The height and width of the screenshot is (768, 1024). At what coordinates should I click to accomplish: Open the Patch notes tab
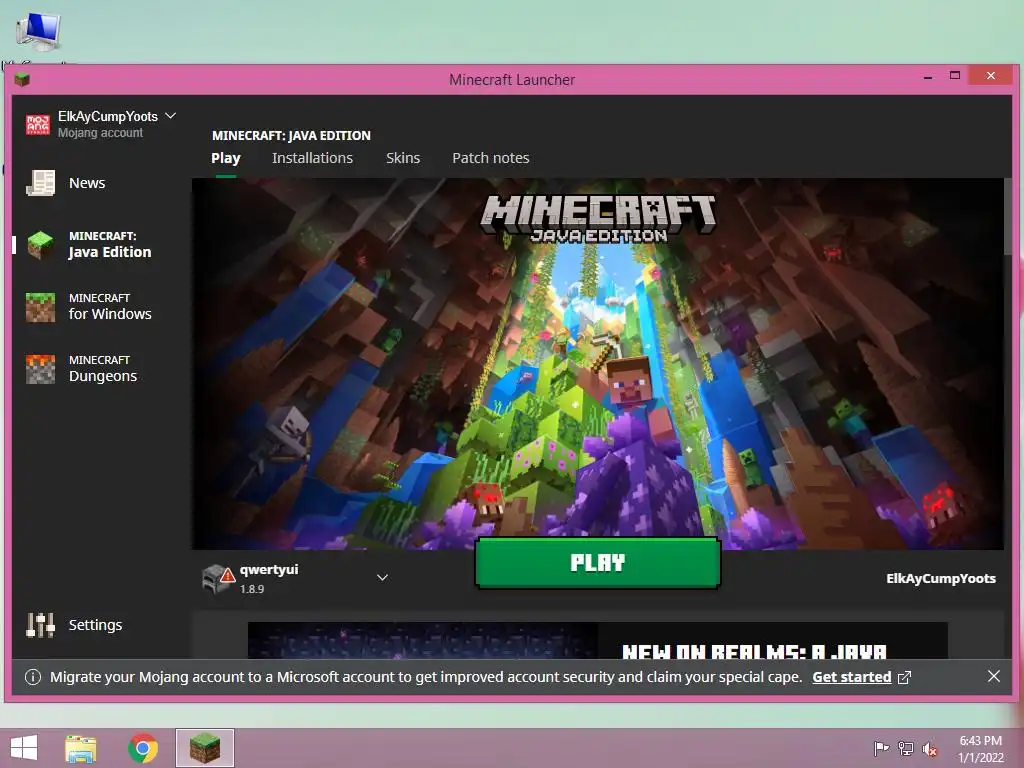(490, 158)
